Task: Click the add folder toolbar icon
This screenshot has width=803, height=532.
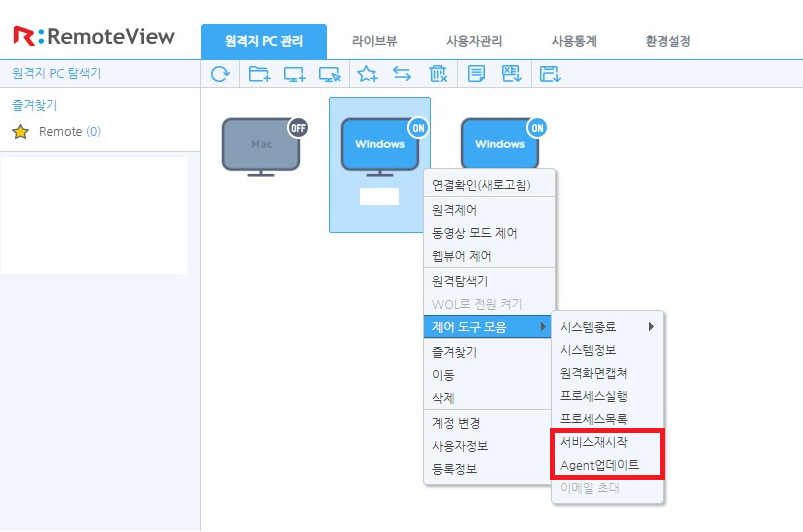Action: pyautogui.click(x=259, y=73)
